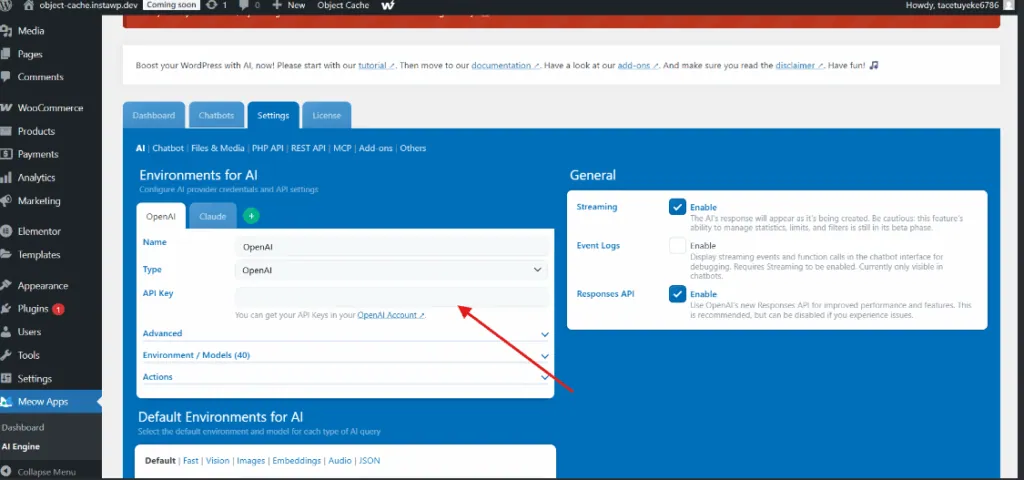This screenshot has width=1024, height=480.
Task: Open the PHP API subsection
Action: (x=268, y=148)
